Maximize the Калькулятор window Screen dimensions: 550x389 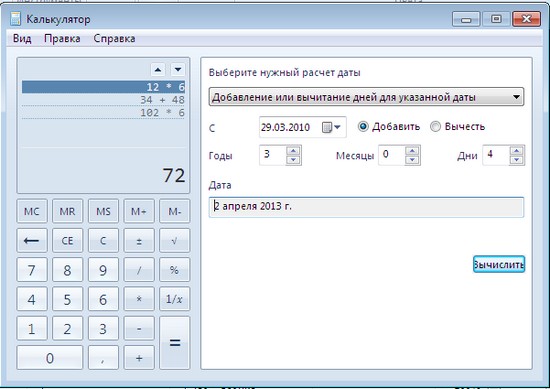coord(496,19)
